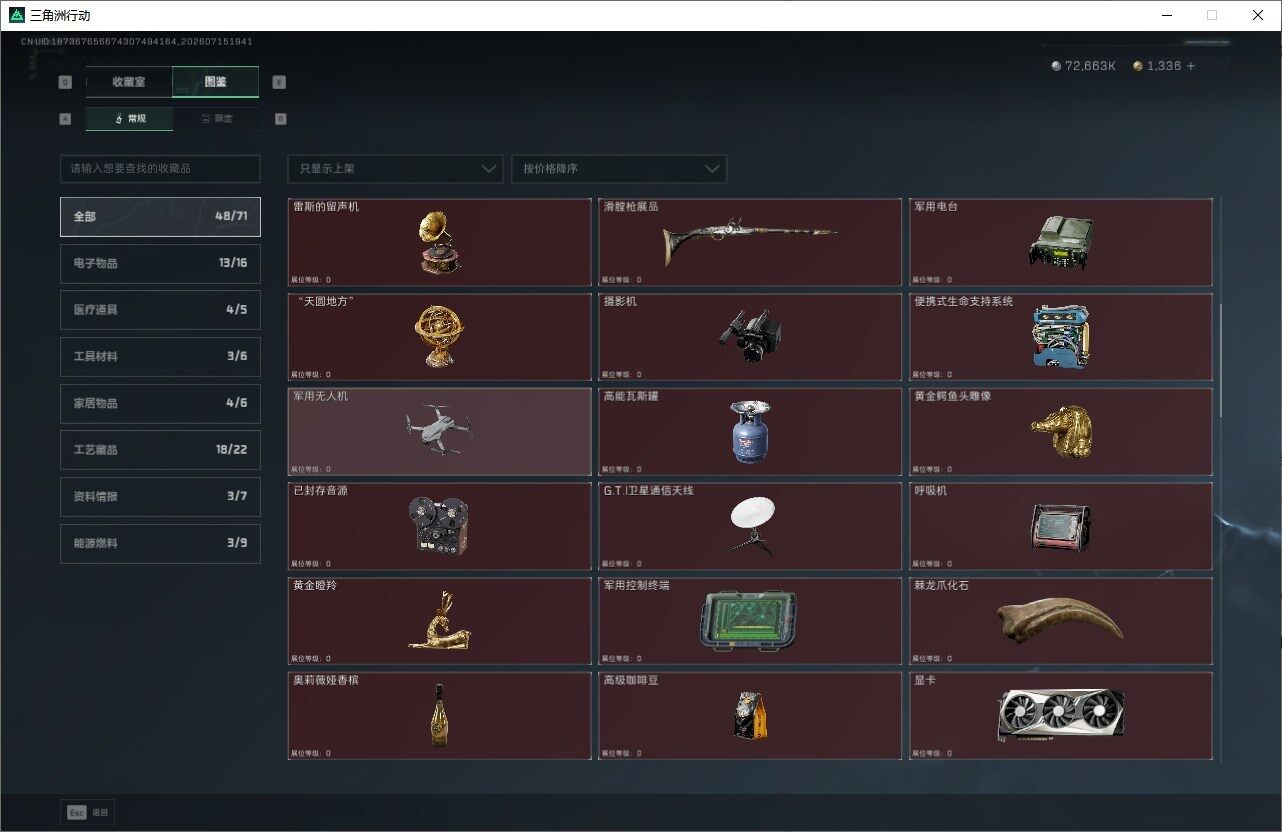Filter by 工艺藏品 18/22 category
1282x832 pixels.
pyautogui.click(x=160, y=450)
